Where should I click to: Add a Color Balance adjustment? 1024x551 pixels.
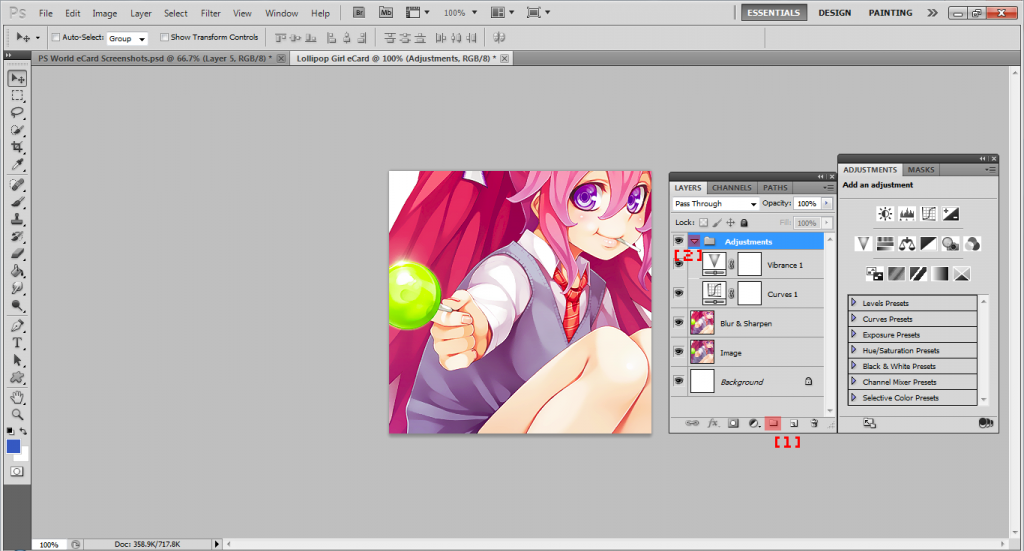(907, 244)
